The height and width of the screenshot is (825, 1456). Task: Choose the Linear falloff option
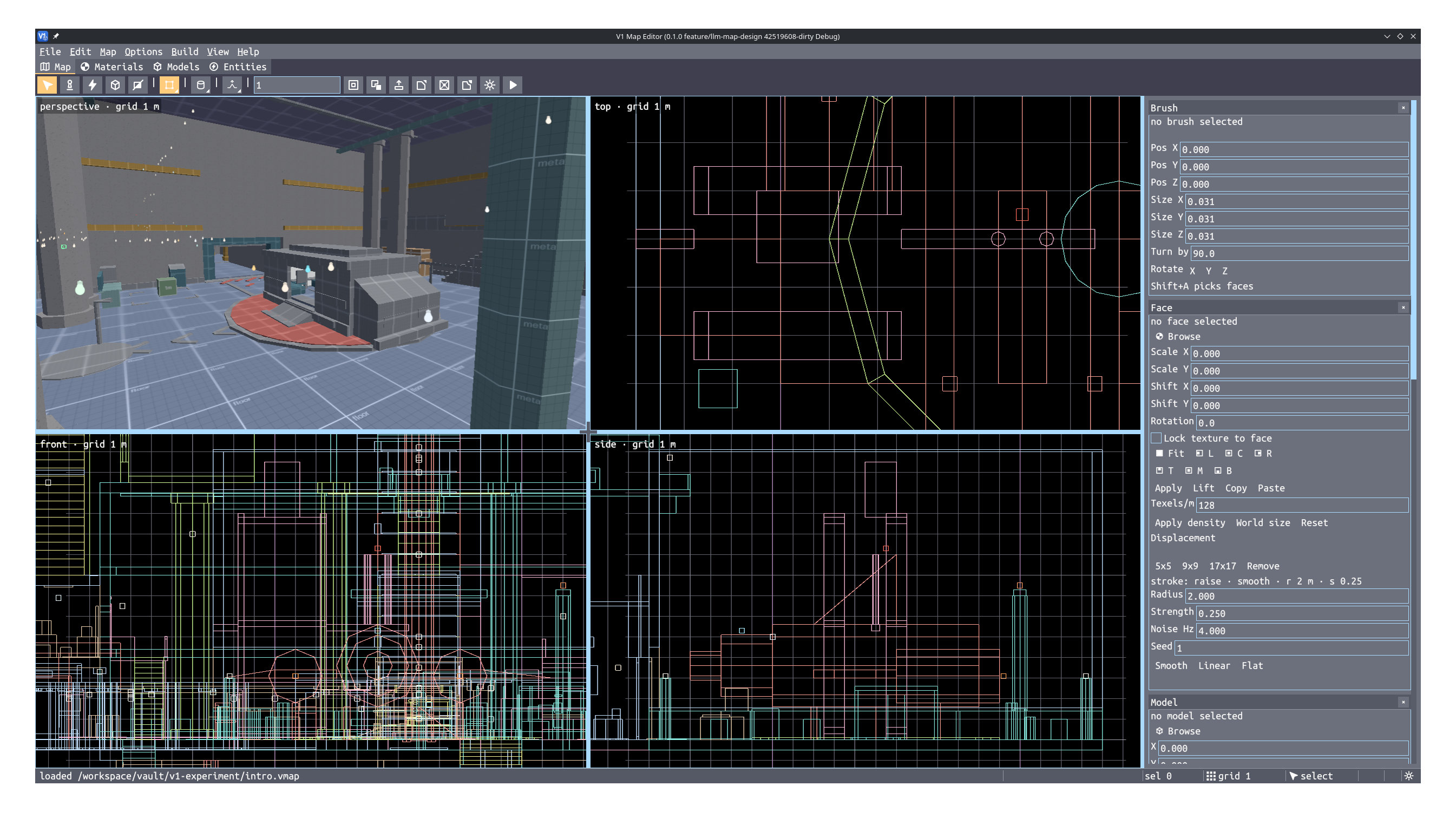[1214, 666]
